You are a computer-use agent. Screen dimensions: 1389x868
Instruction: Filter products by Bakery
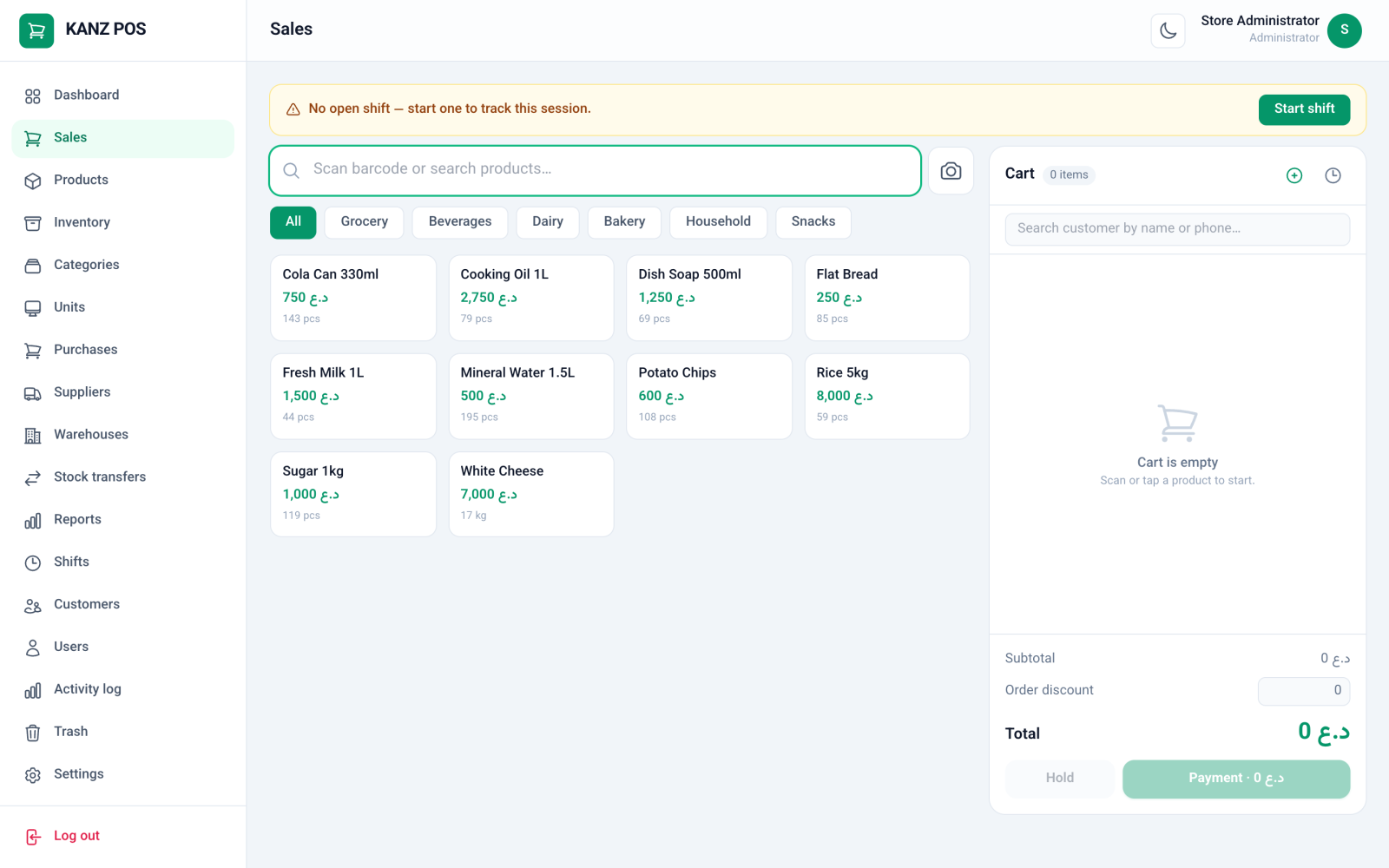tap(624, 222)
